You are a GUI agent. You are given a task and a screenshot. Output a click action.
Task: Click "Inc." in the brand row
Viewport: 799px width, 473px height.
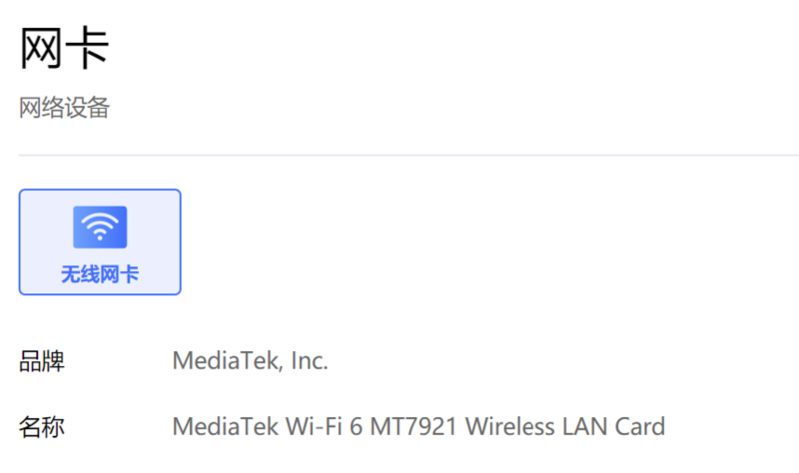coord(309,361)
